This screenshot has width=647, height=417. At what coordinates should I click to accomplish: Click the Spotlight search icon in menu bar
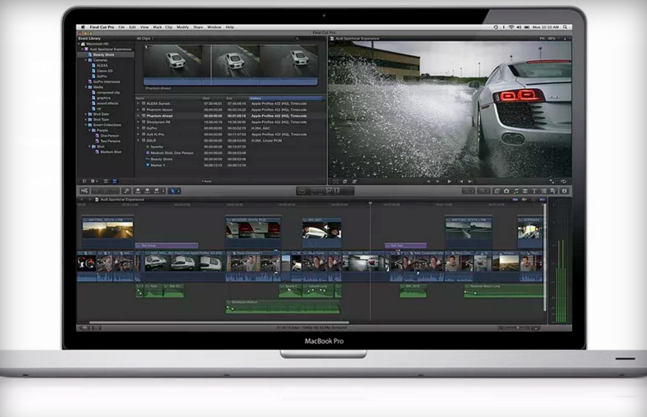pos(565,27)
